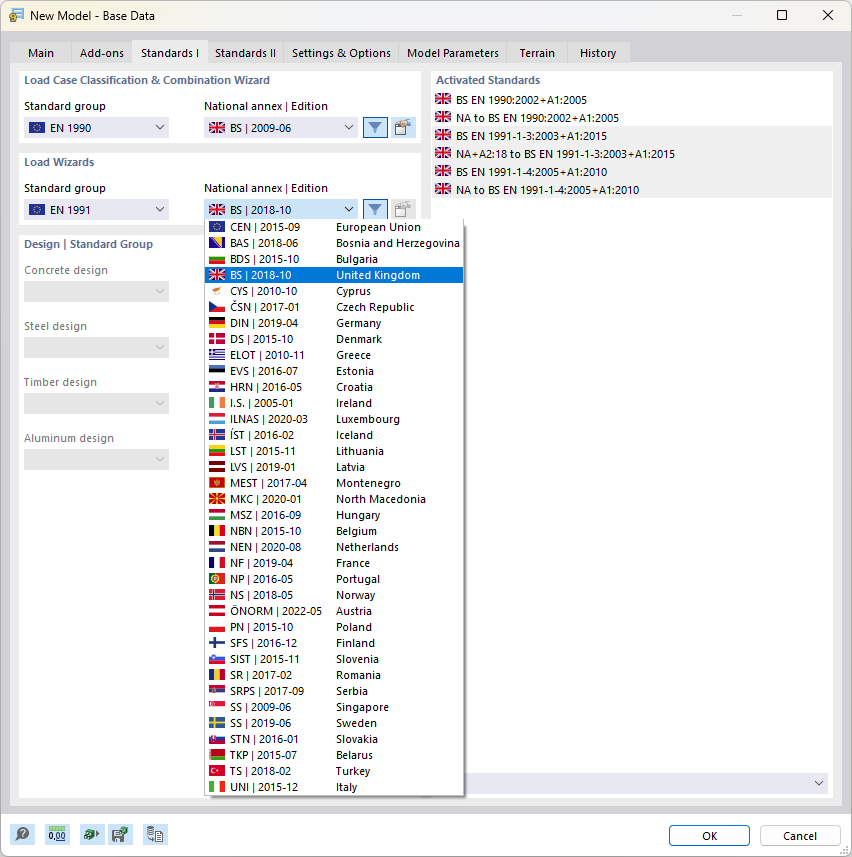Cancel the New Model dialog
The width and height of the screenshot is (852, 857).
[800, 835]
